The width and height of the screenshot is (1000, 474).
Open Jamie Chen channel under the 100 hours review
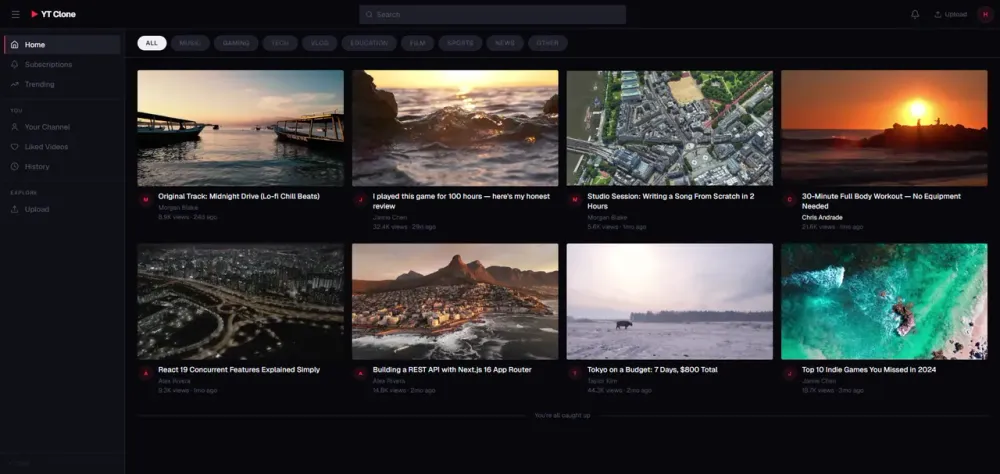tap(390, 218)
